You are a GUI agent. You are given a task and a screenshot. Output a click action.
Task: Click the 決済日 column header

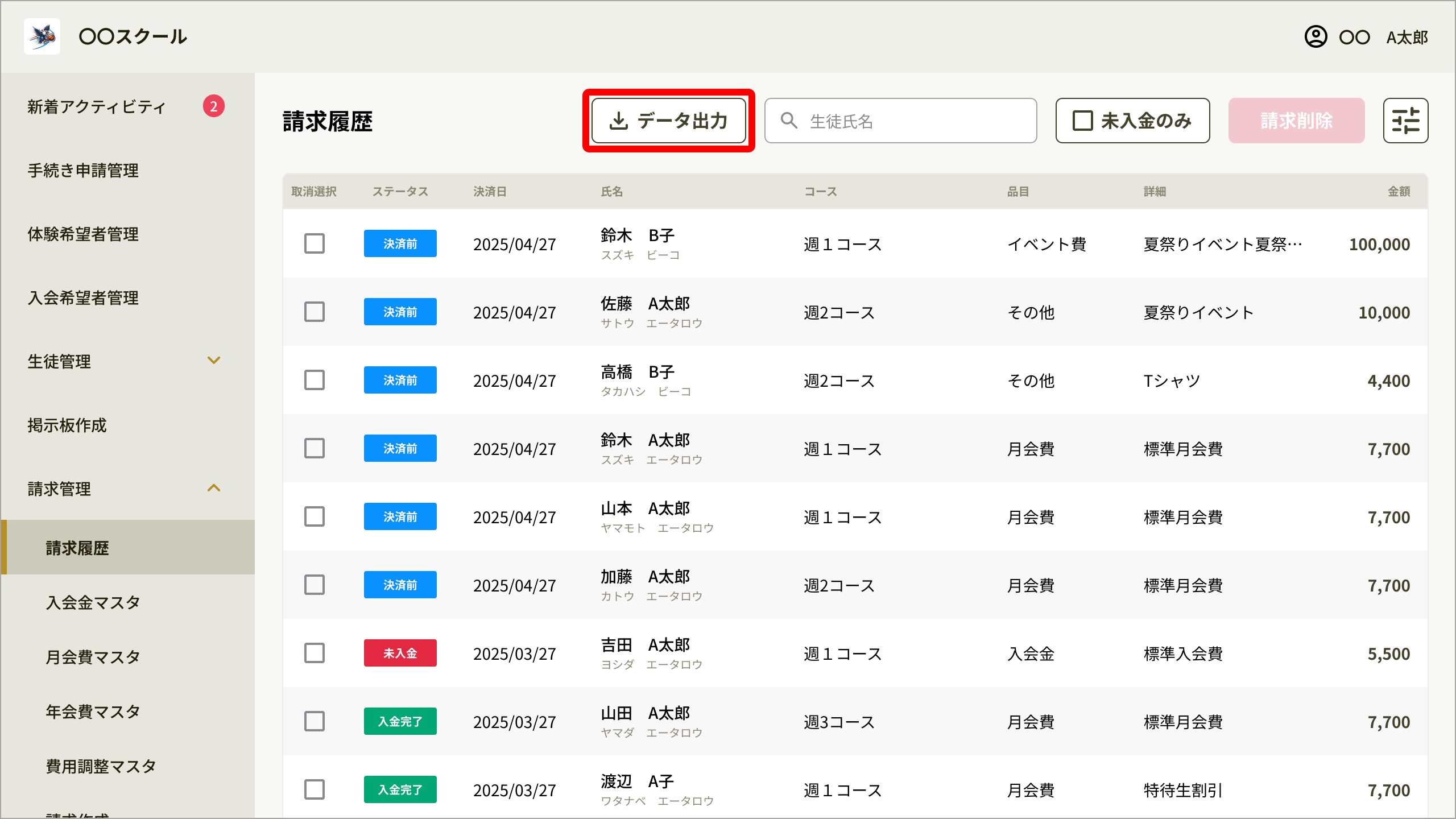click(x=490, y=192)
